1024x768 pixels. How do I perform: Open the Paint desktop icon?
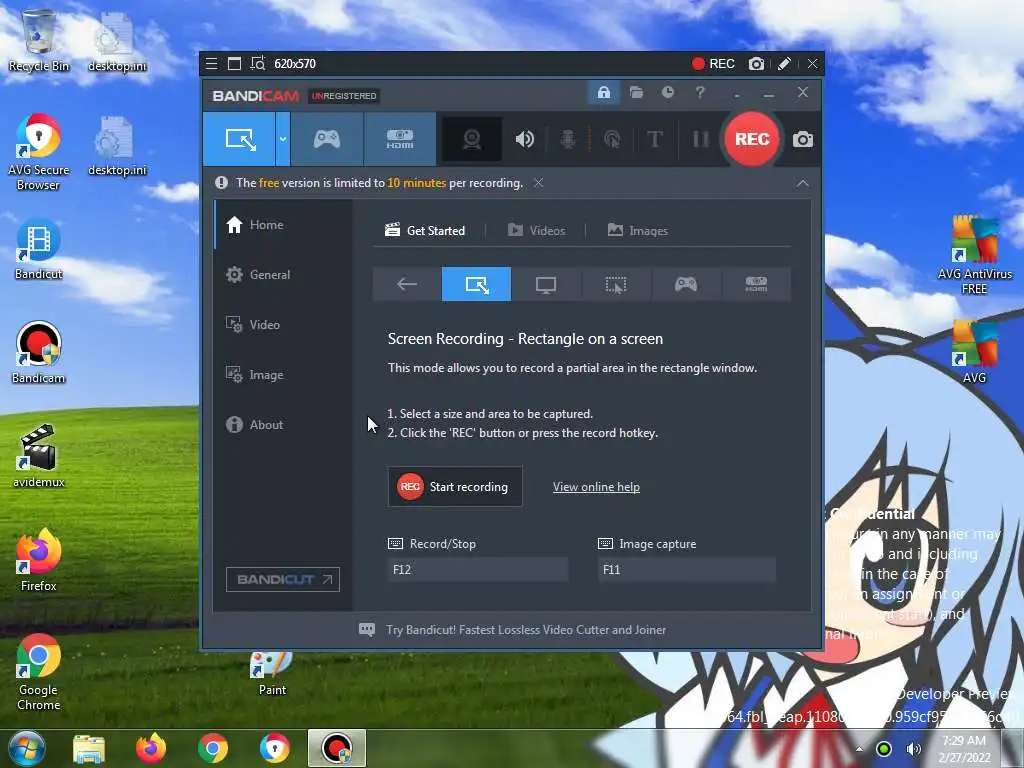272,673
